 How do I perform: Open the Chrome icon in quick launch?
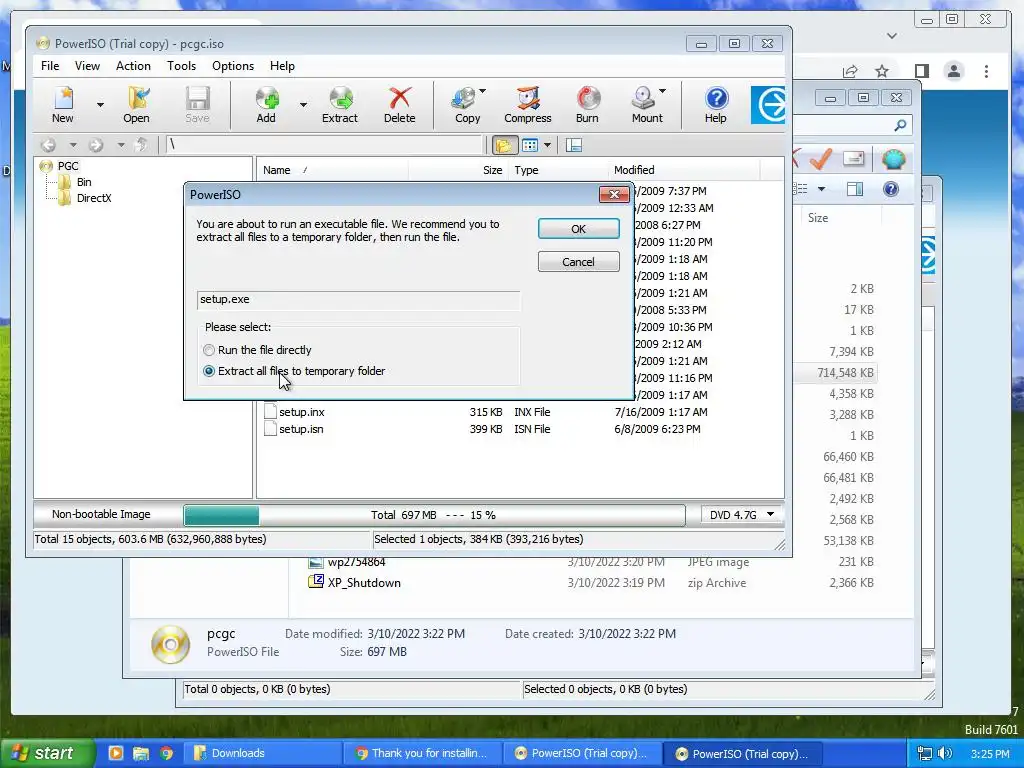pos(167,753)
